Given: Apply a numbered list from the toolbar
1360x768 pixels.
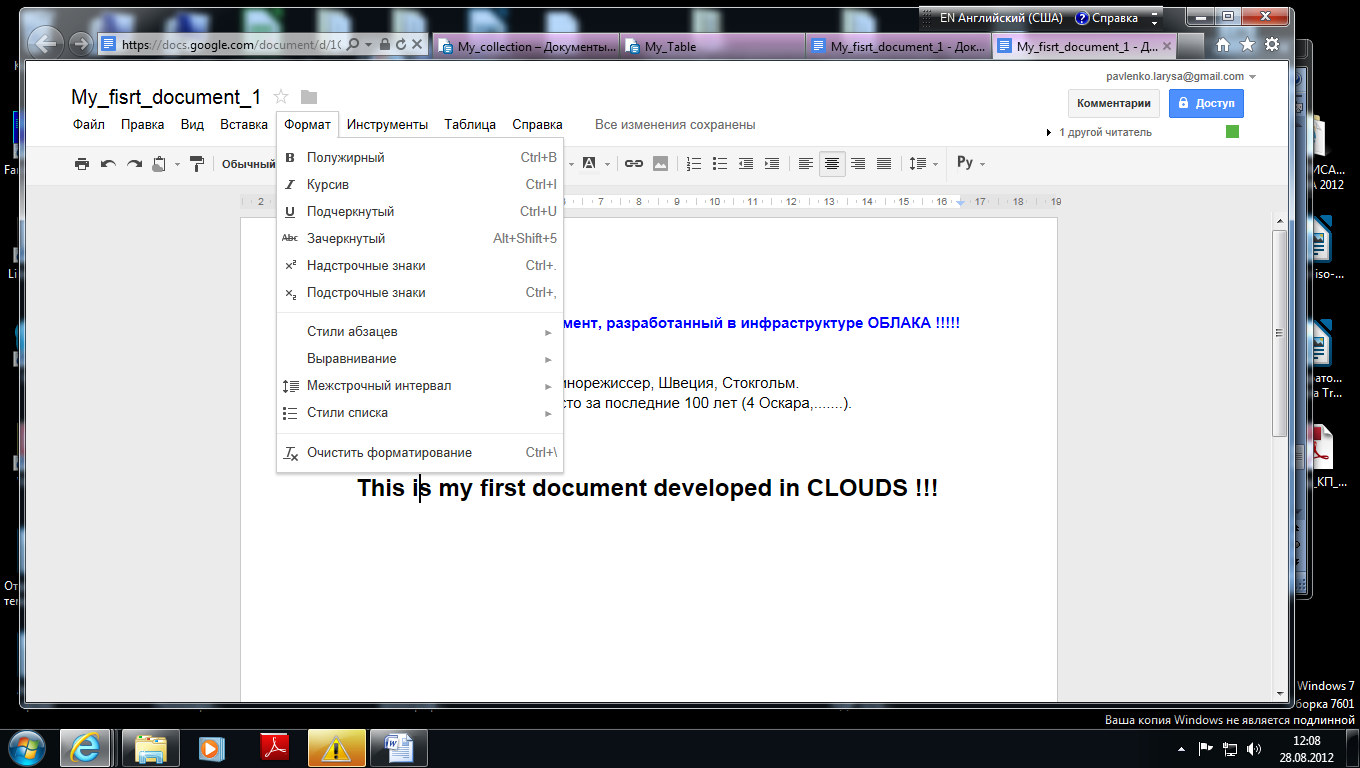Looking at the screenshot, I should tap(694, 164).
